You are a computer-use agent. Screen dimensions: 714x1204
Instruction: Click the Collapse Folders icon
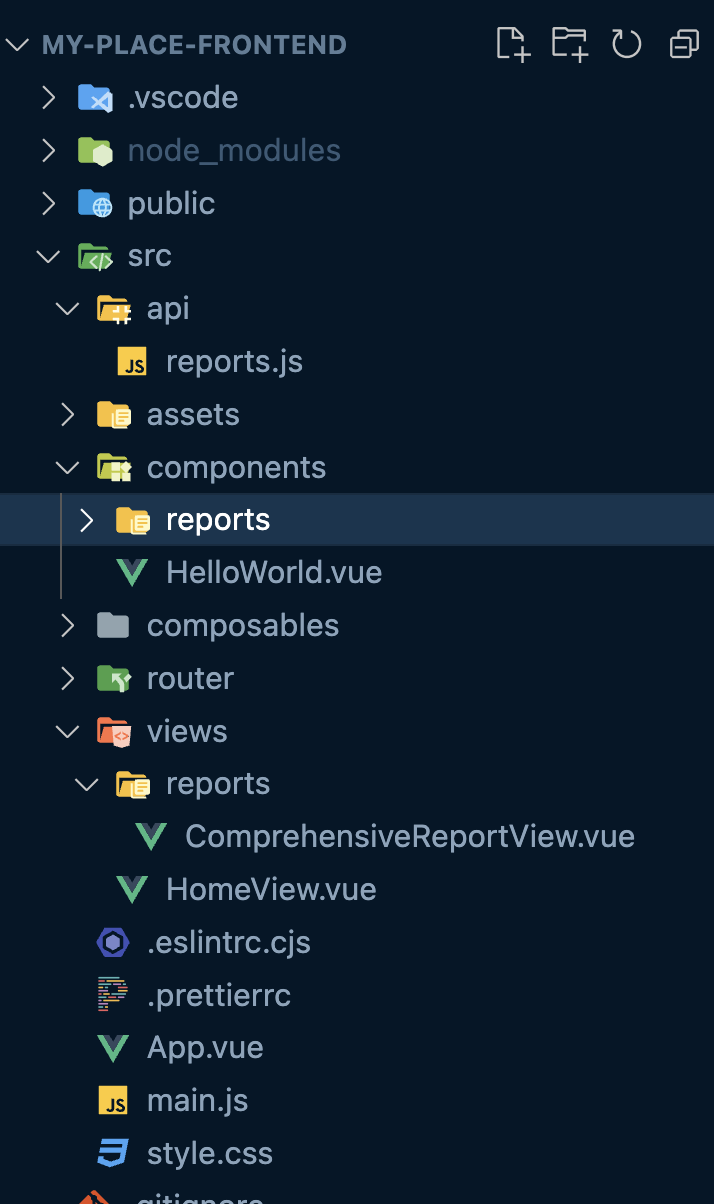pos(683,44)
